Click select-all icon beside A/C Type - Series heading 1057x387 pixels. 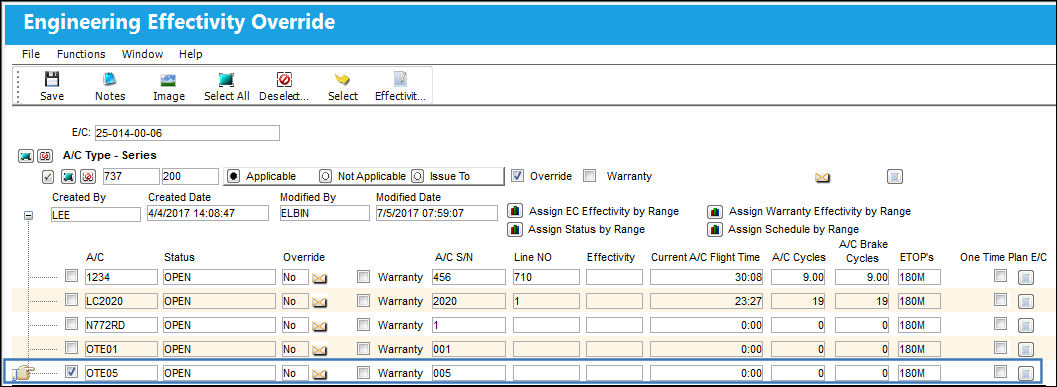coord(26,156)
